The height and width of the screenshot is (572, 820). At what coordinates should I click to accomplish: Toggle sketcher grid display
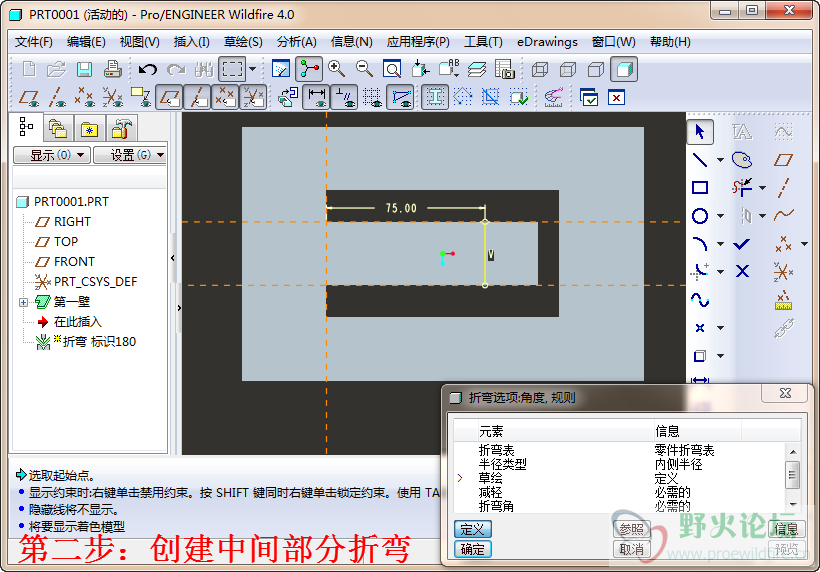pos(372,97)
